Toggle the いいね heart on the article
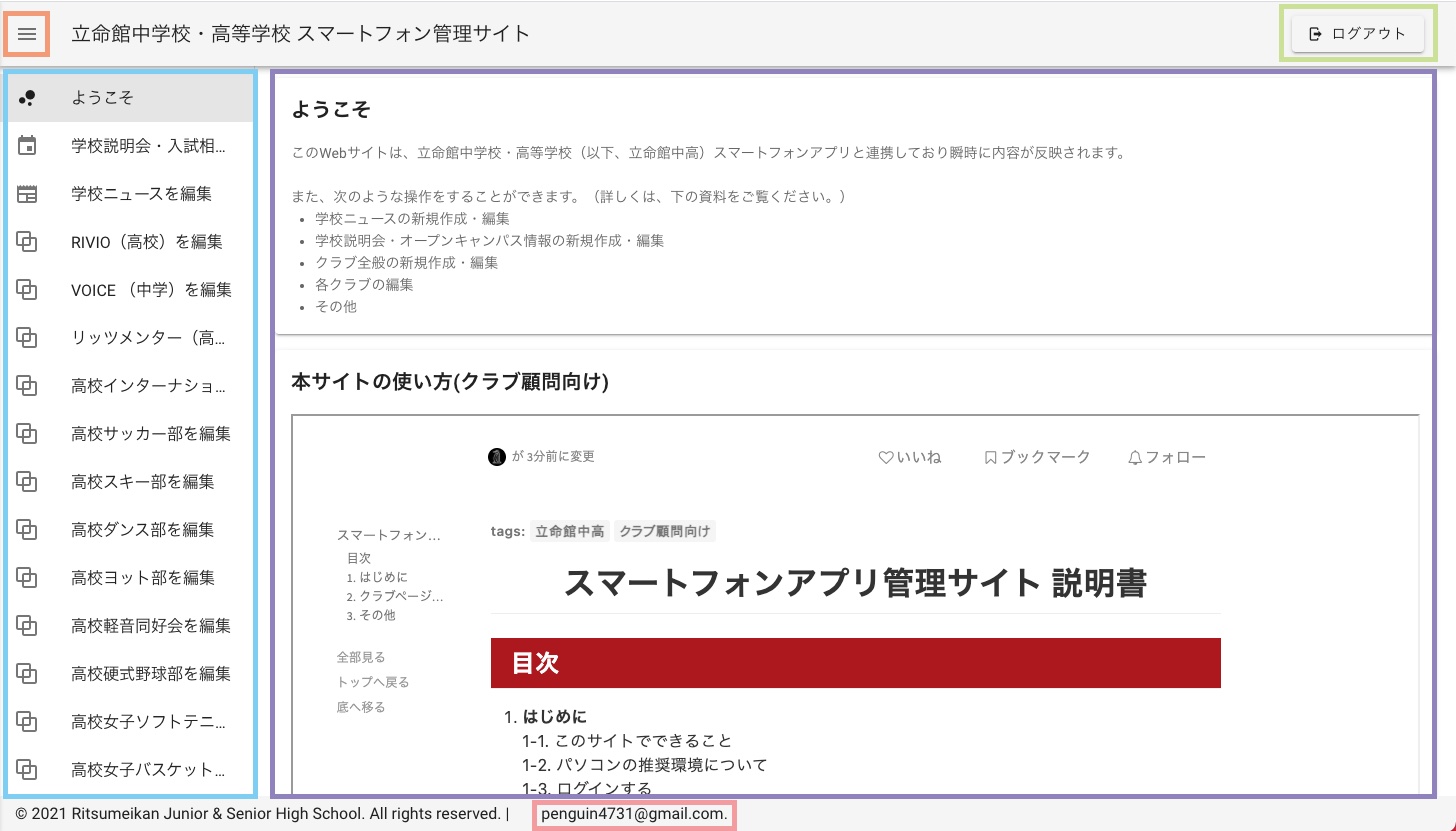Viewport: 1456px width, 831px height. [908, 457]
